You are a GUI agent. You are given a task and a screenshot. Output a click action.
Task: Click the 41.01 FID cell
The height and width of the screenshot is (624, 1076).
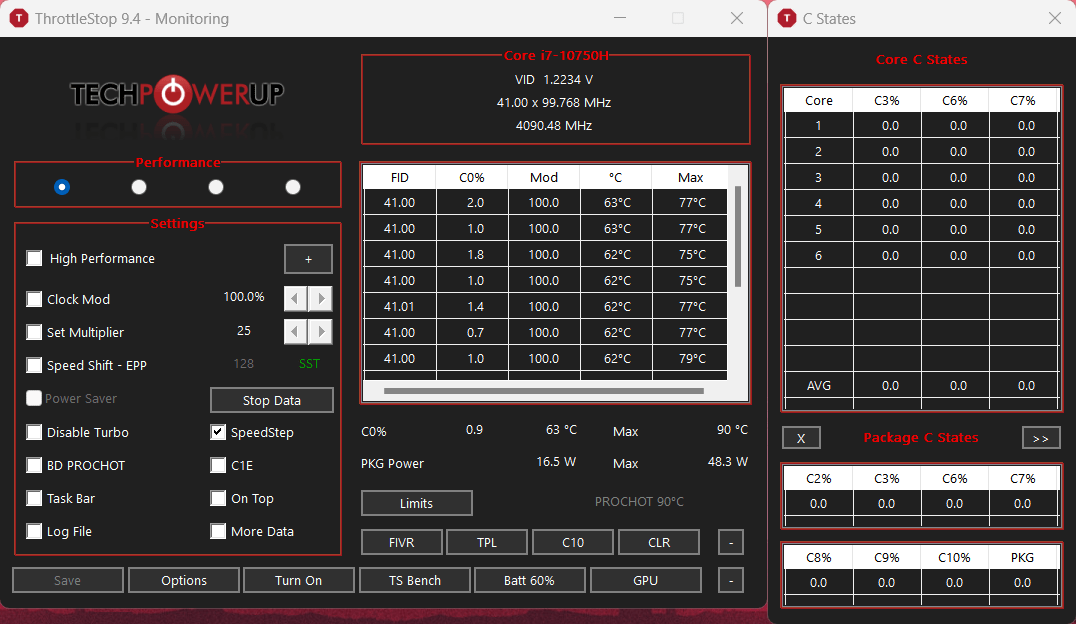399,306
